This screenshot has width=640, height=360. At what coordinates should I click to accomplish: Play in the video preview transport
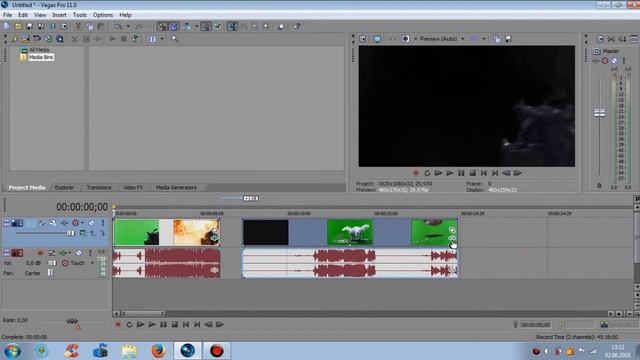pos(450,173)
